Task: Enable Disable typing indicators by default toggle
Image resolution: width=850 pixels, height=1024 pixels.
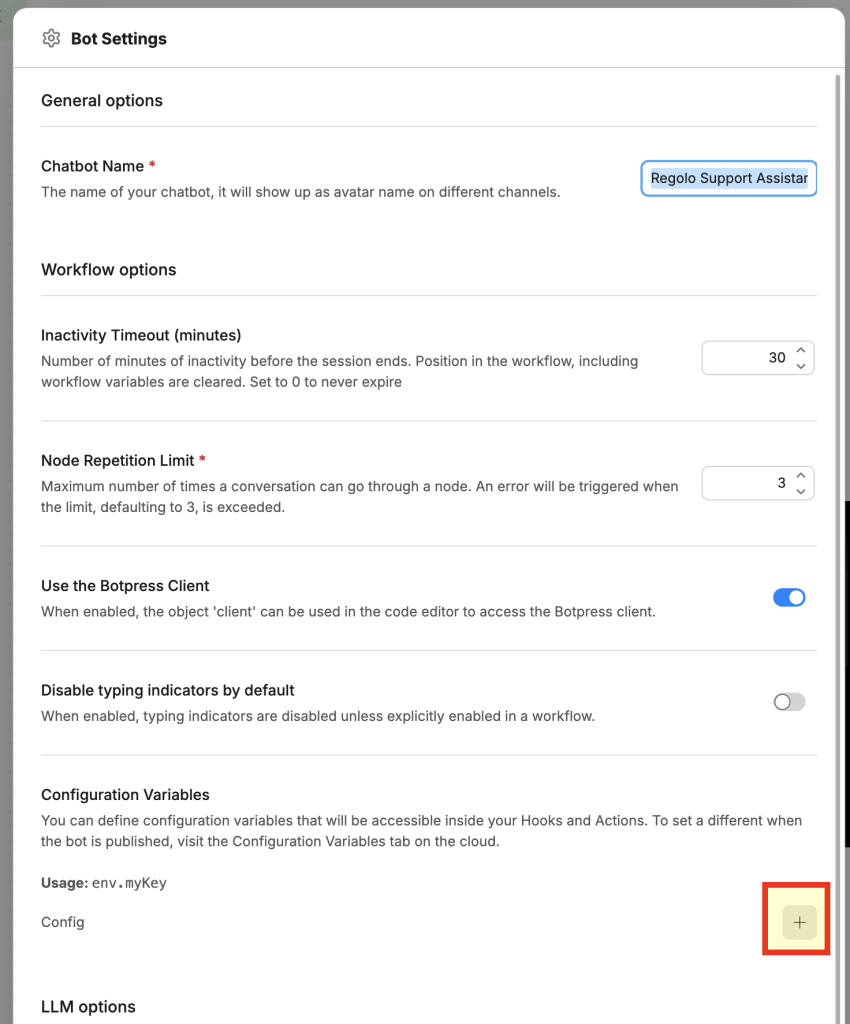Action: (x=789, y=702)
